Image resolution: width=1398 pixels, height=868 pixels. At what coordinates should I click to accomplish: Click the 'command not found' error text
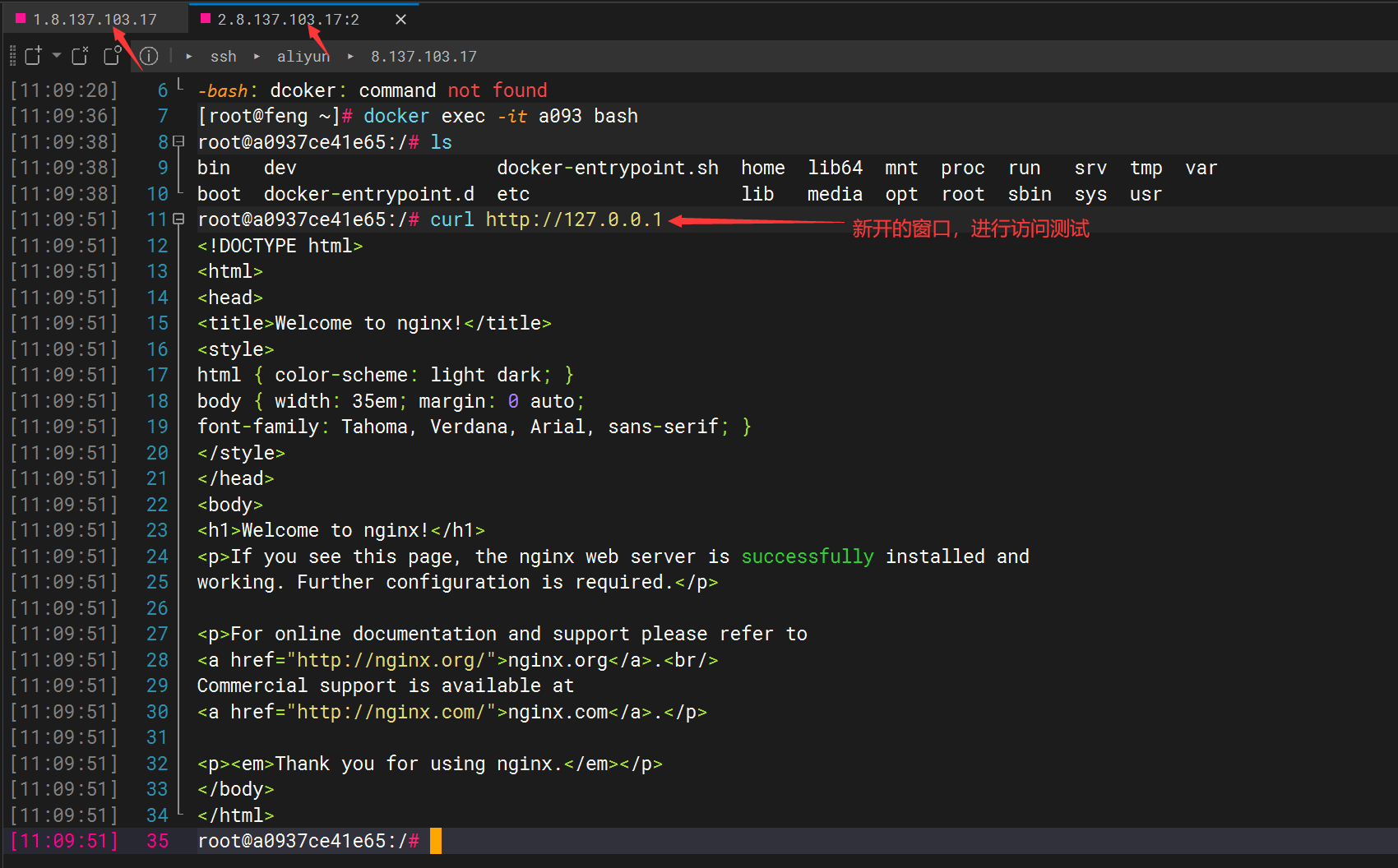453,90
